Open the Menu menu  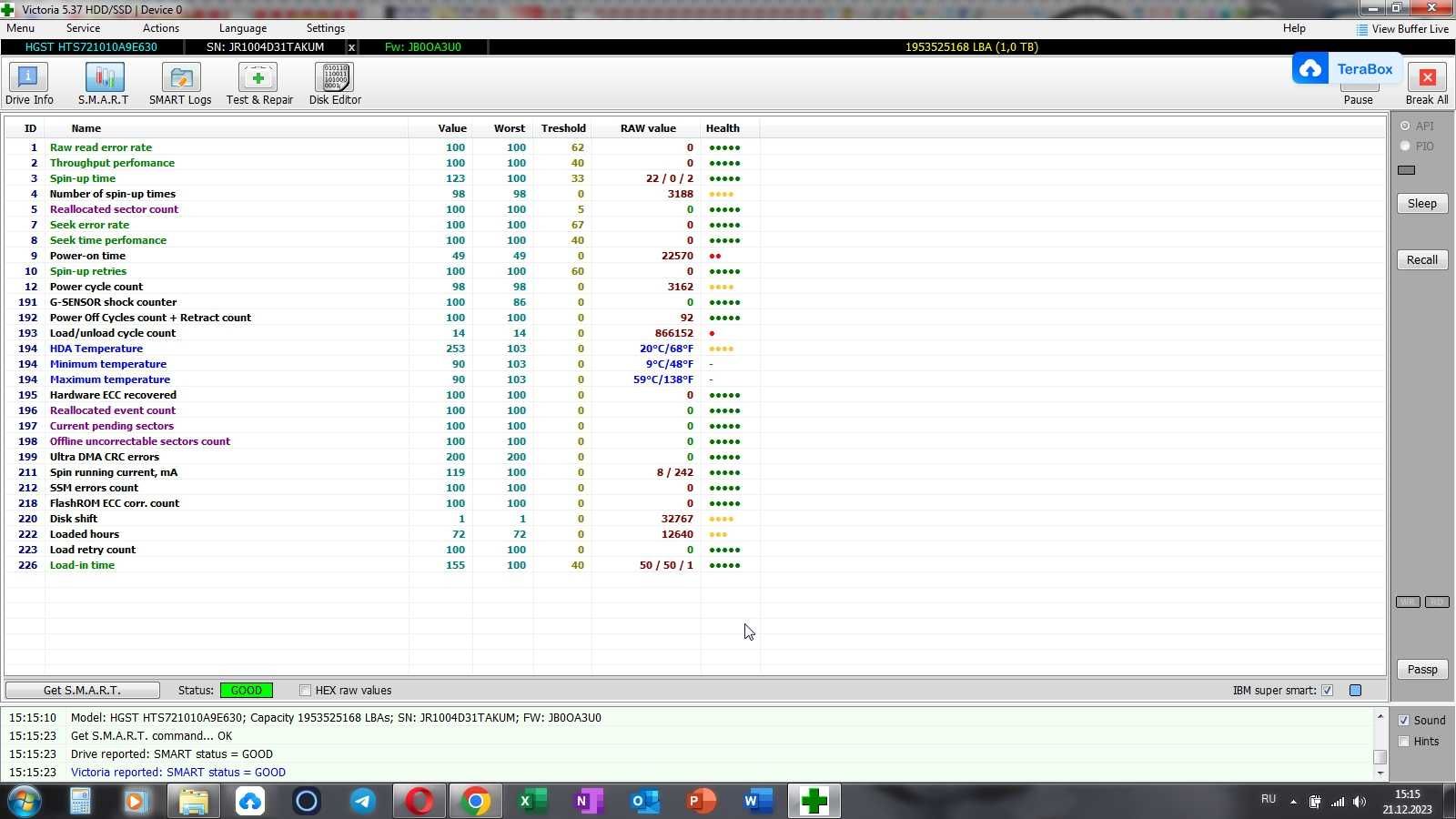20,28
